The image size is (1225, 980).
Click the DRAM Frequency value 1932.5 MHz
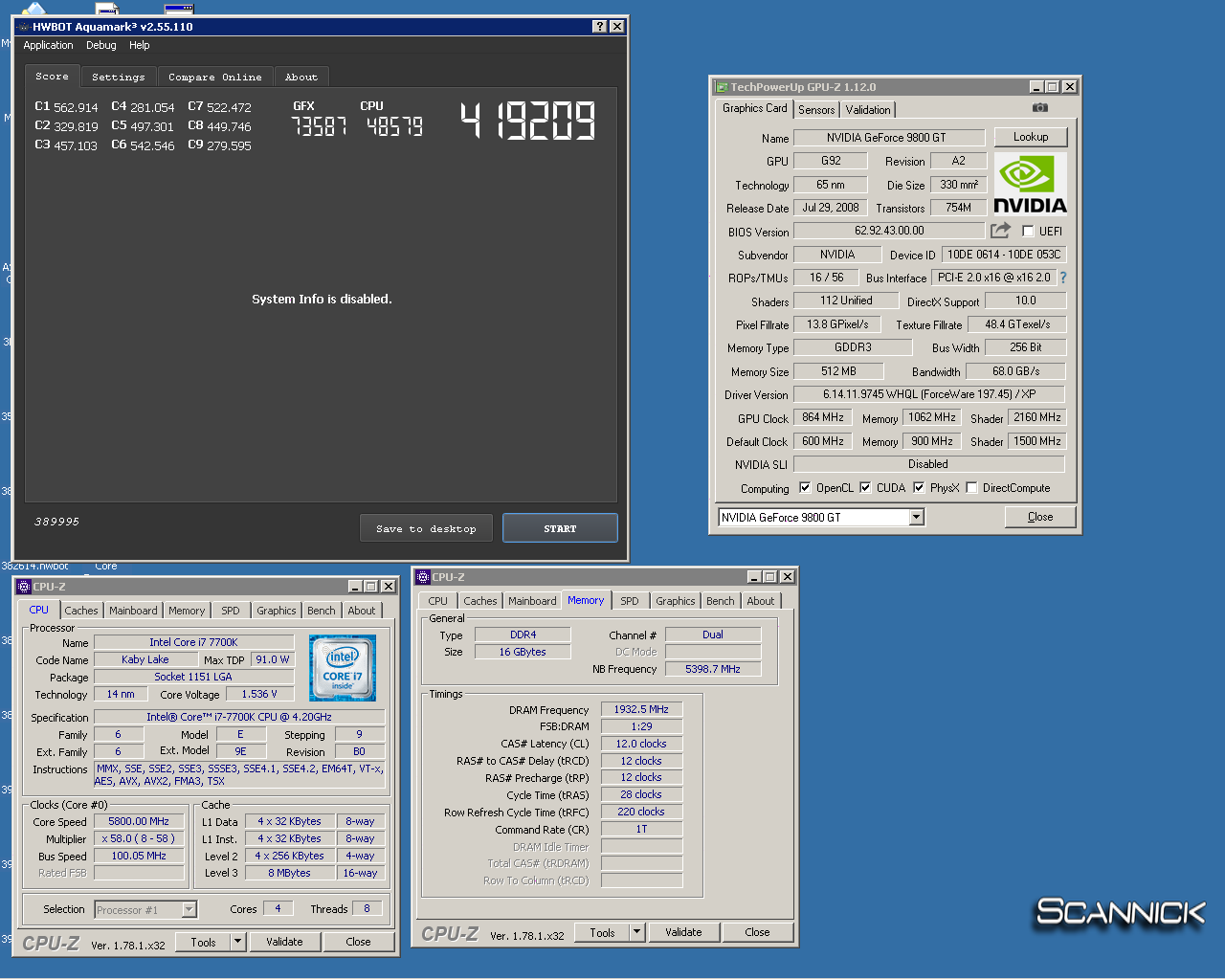point(642,709)
